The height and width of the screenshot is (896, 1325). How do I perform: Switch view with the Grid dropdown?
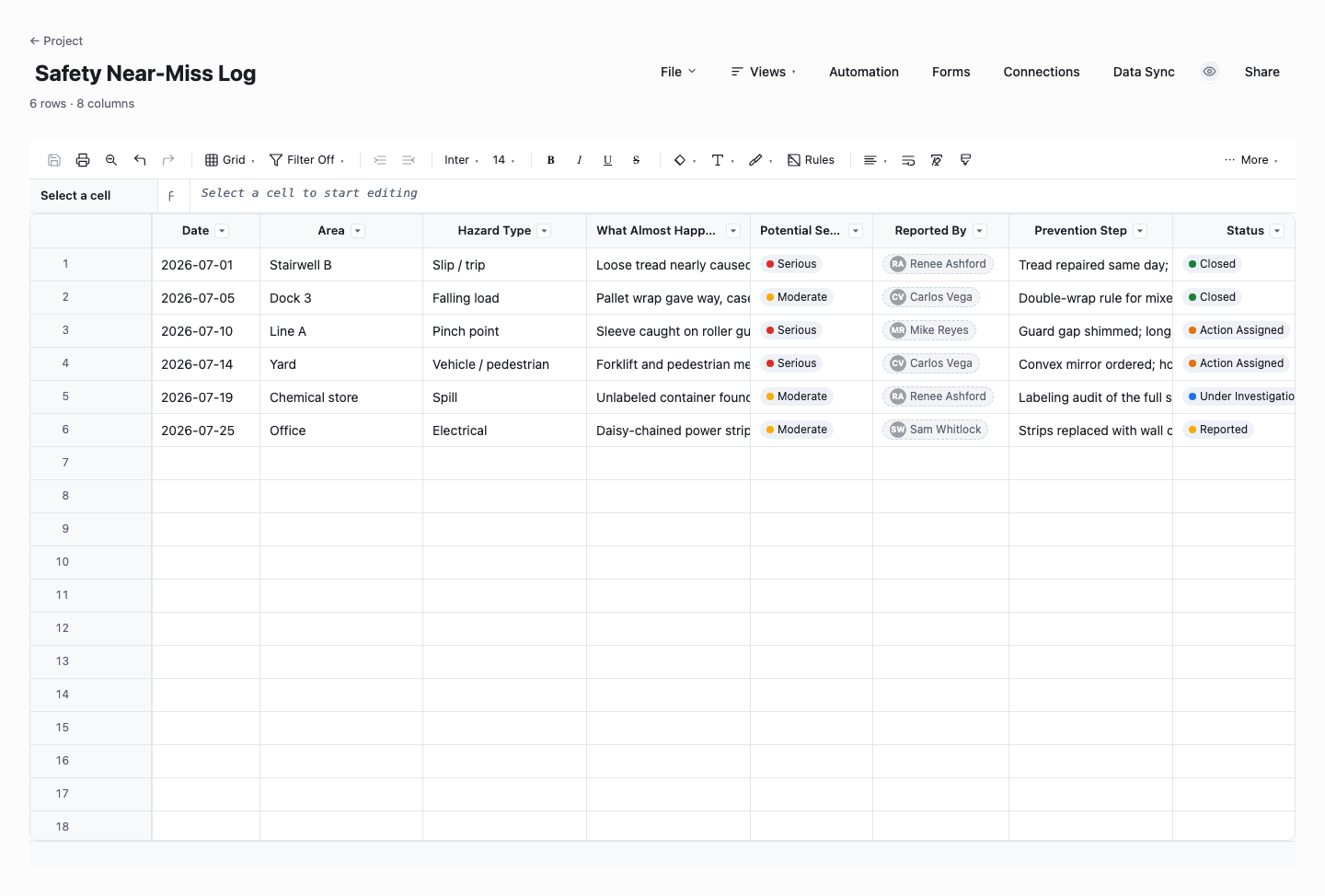tap(229, 160)
